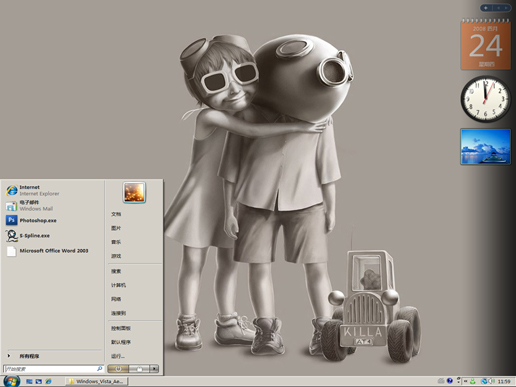Click the user account picture in Start menu
This screenshot has width=516, height=387.
[134, 193]
